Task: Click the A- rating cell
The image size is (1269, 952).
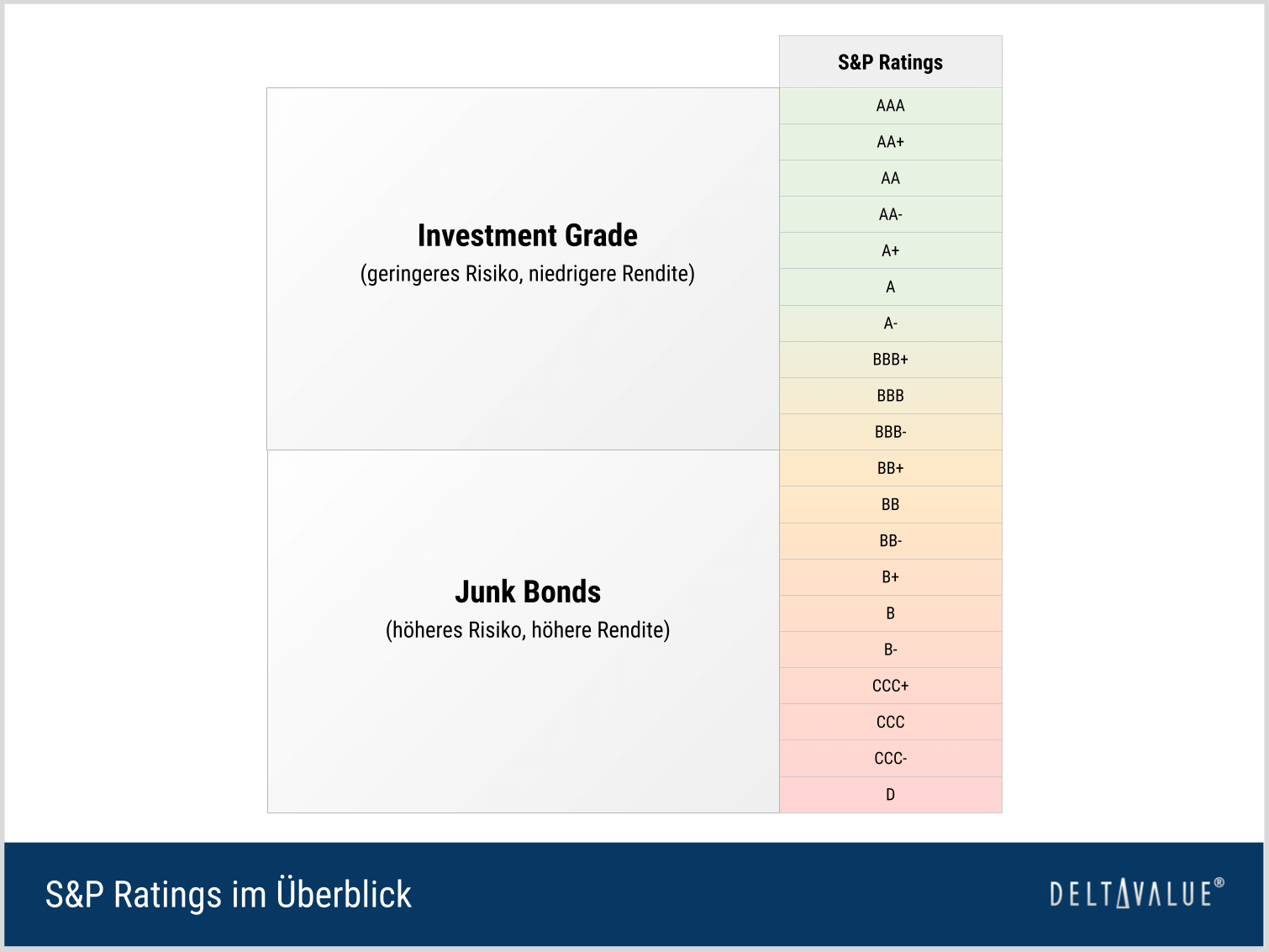Action: [x=891, y=323]
